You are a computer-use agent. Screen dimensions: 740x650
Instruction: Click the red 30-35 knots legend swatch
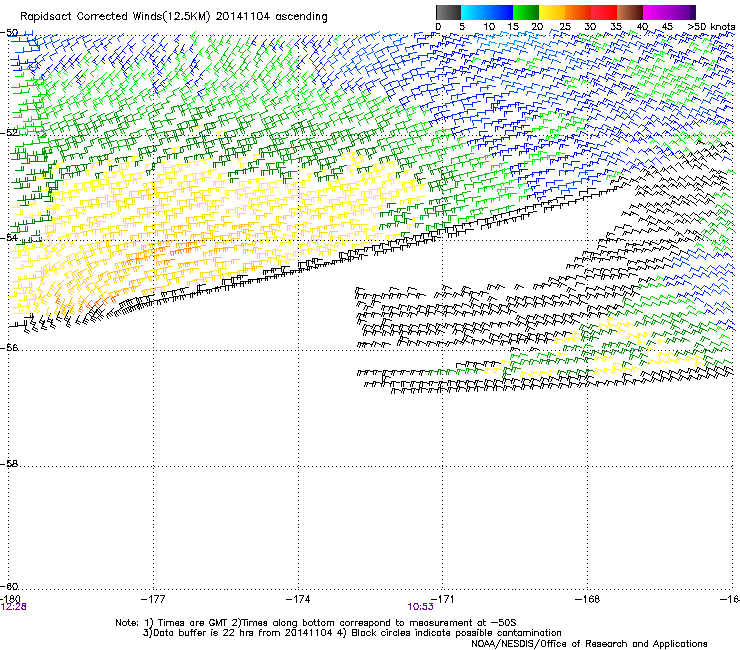click(604, 12)
